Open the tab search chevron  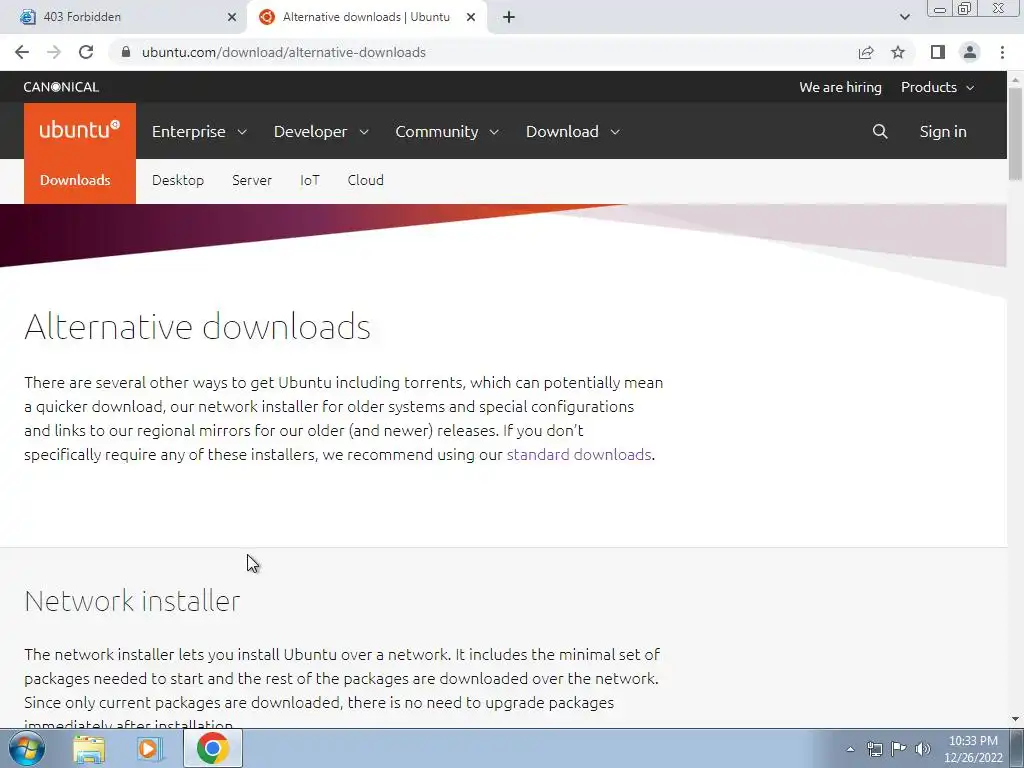(x=904, y=17)
